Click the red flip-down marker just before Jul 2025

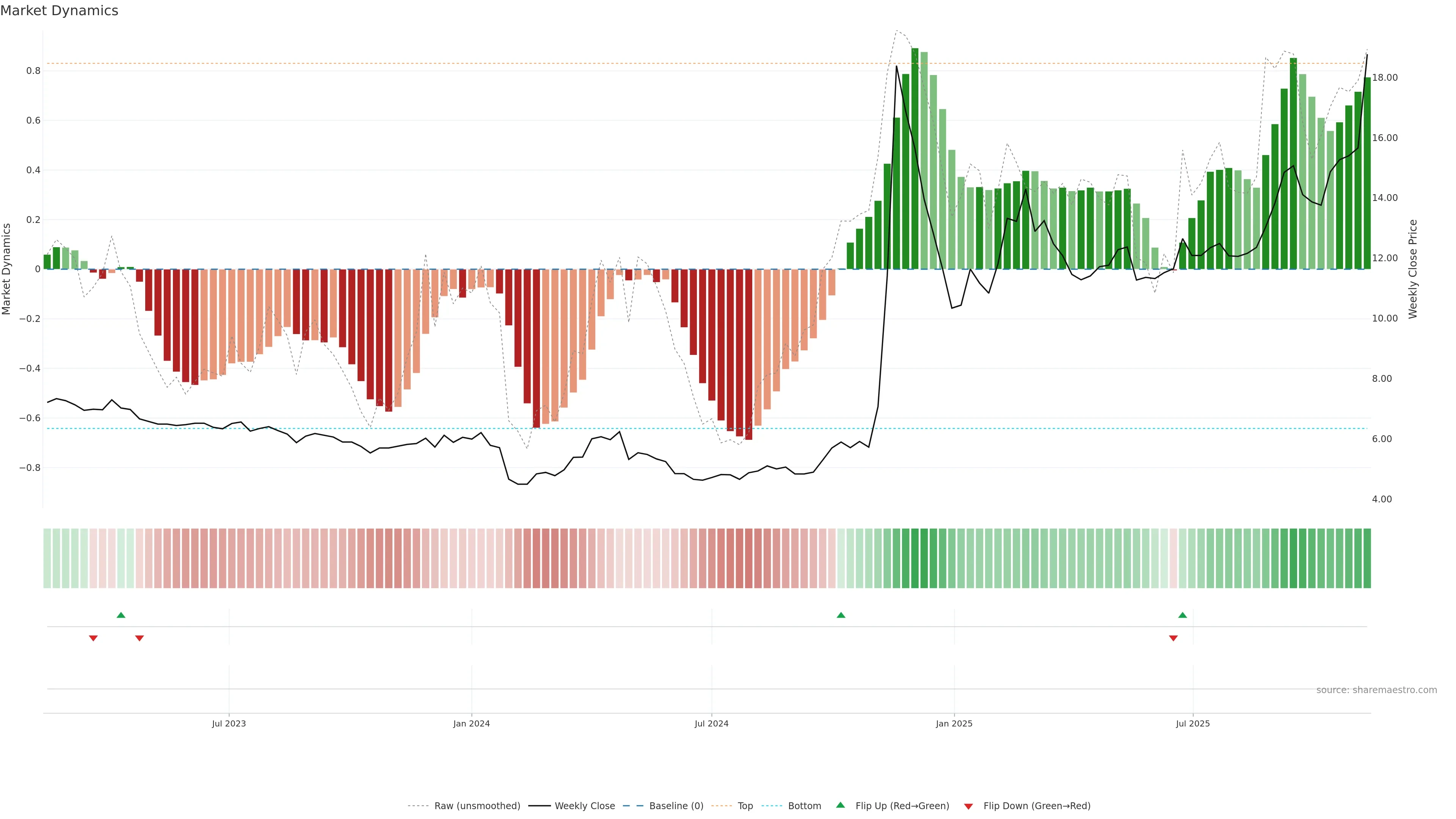[x=1174, y=638]
